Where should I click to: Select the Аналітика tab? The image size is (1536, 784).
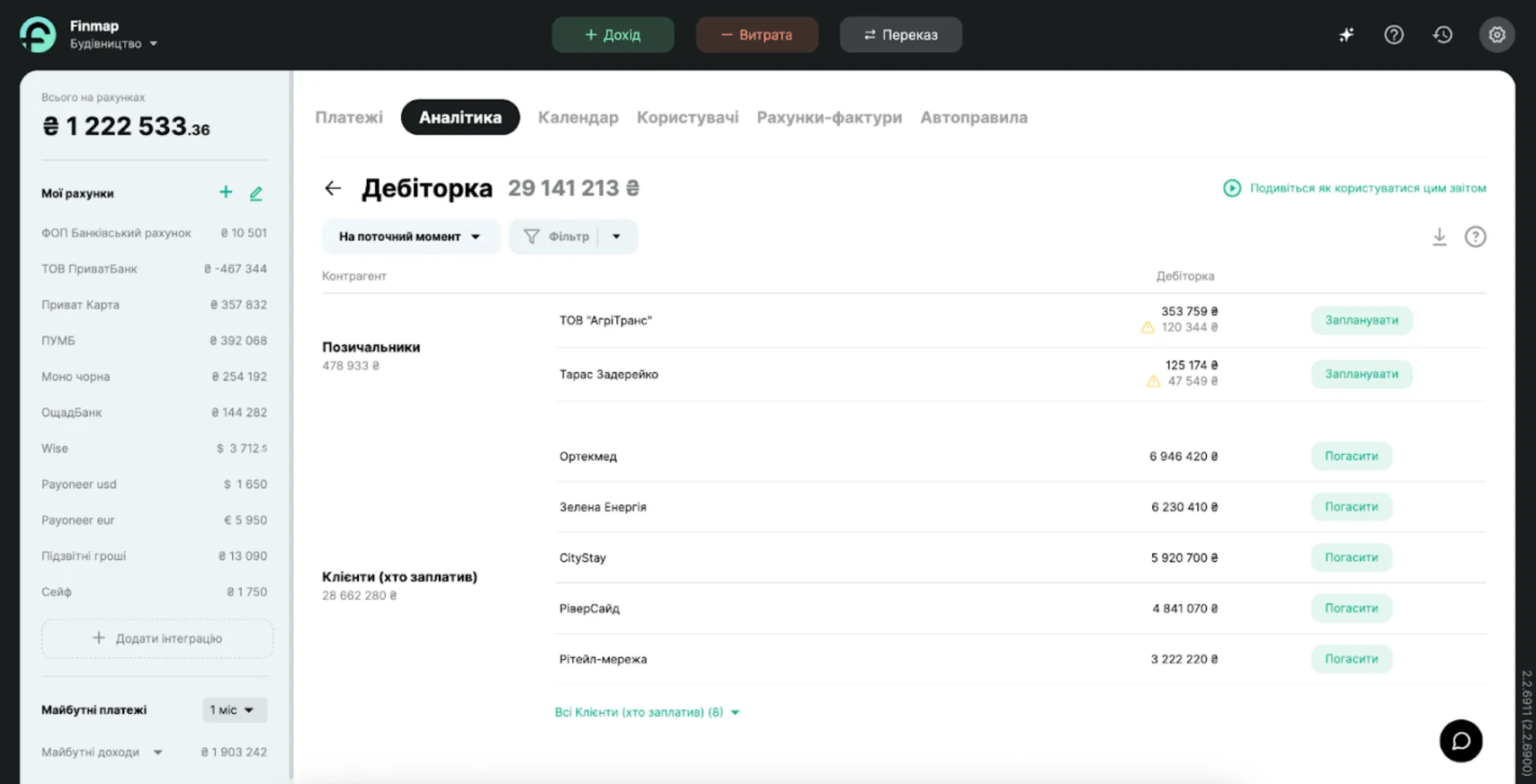pos(460,117)
